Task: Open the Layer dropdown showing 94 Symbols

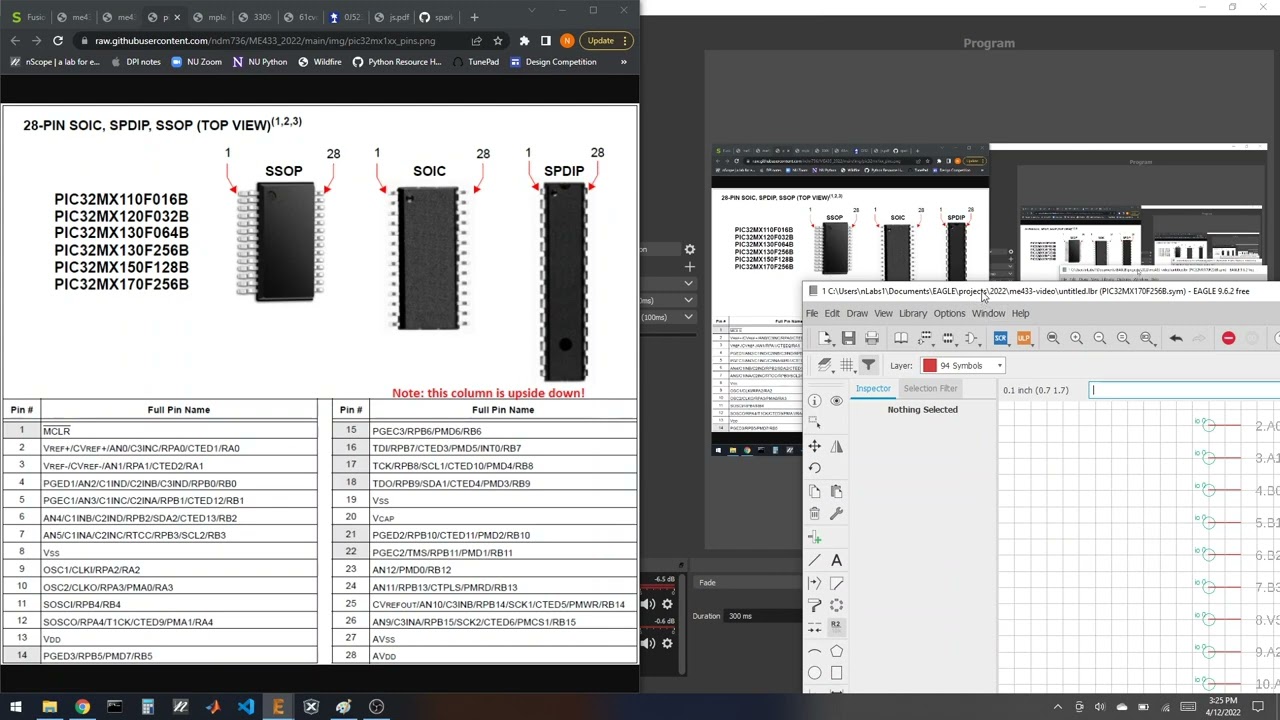Action: point(963,365)
